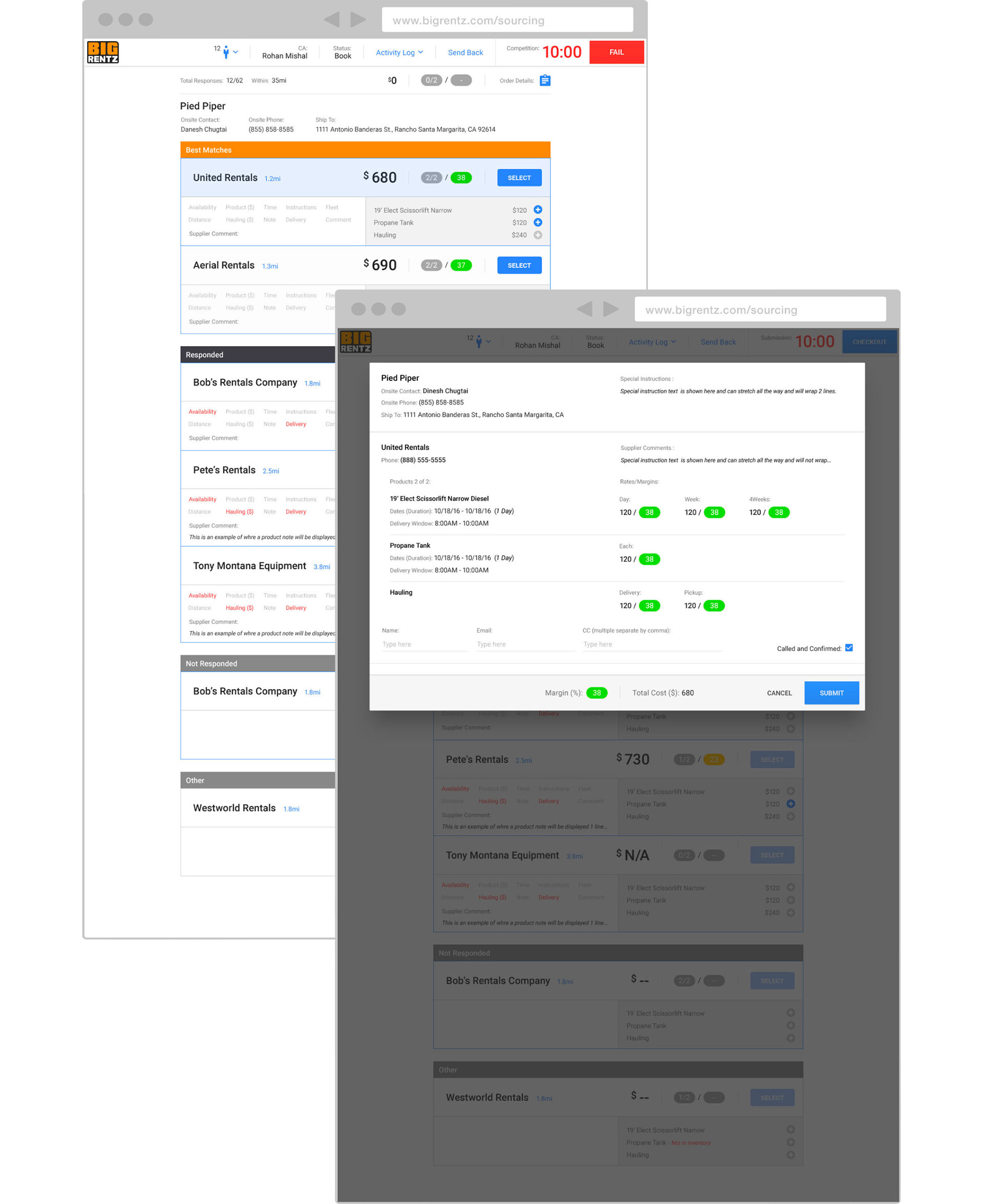Select Aerial Rentals with the SELECT button
984x1204 pixels.
pos(519,266)
